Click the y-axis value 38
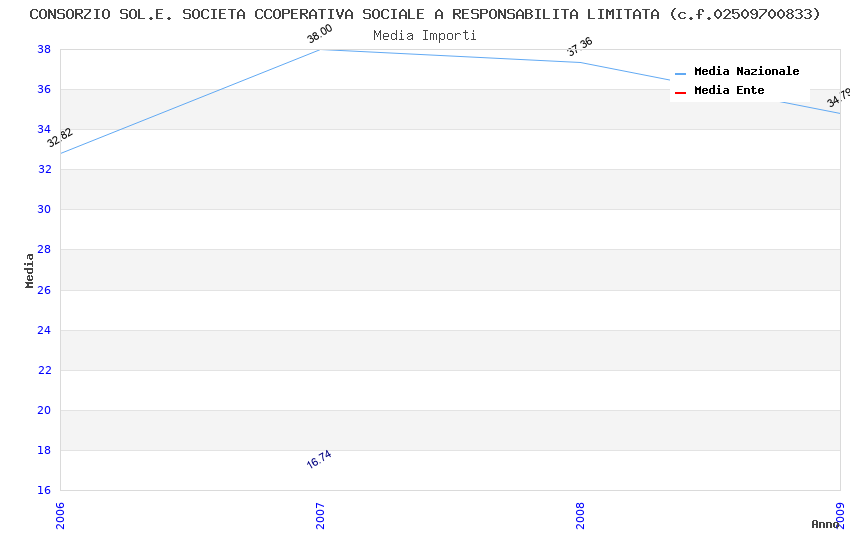The image size is (850, 550). [44, 49]
